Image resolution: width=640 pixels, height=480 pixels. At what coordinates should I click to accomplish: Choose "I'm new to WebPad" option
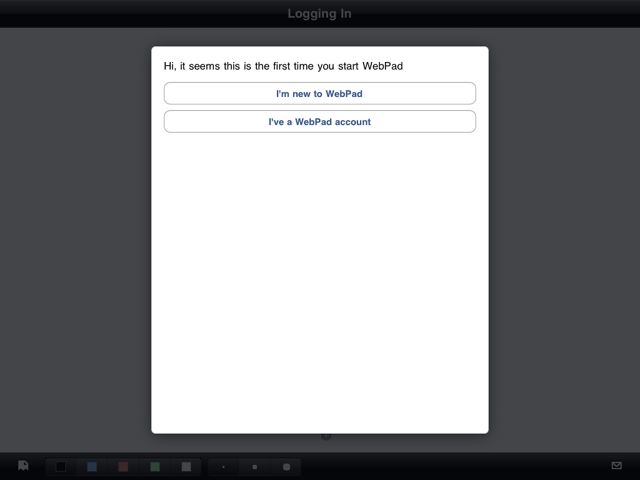[x=320, y=93]
